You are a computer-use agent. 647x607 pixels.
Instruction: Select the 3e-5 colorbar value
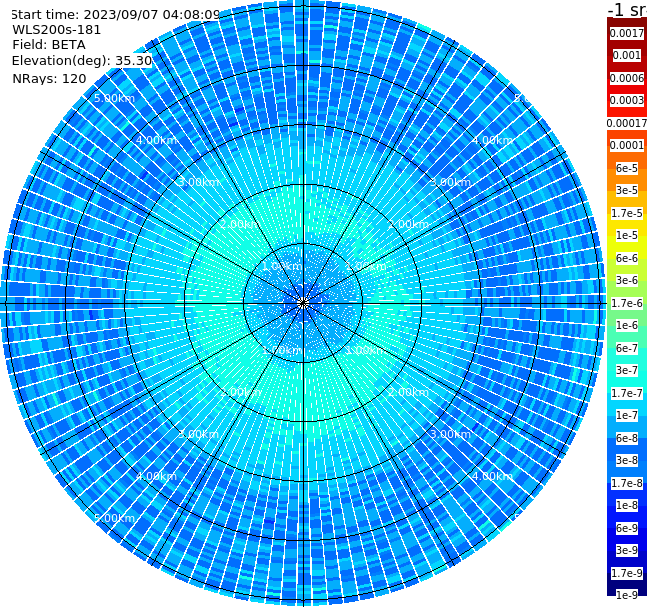tap(627, 190)
